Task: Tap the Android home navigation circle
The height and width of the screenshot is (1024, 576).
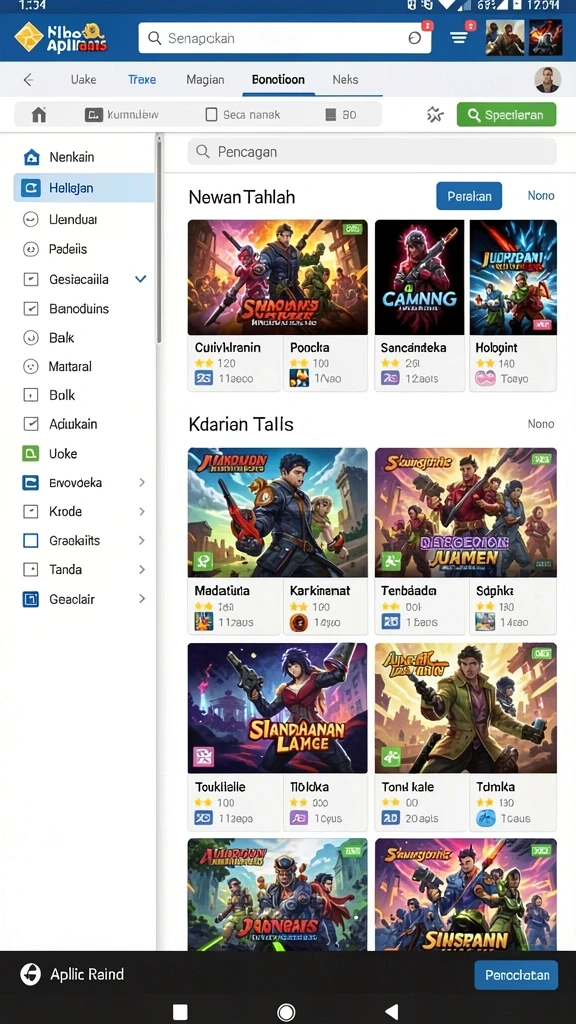Action: 286,1012
